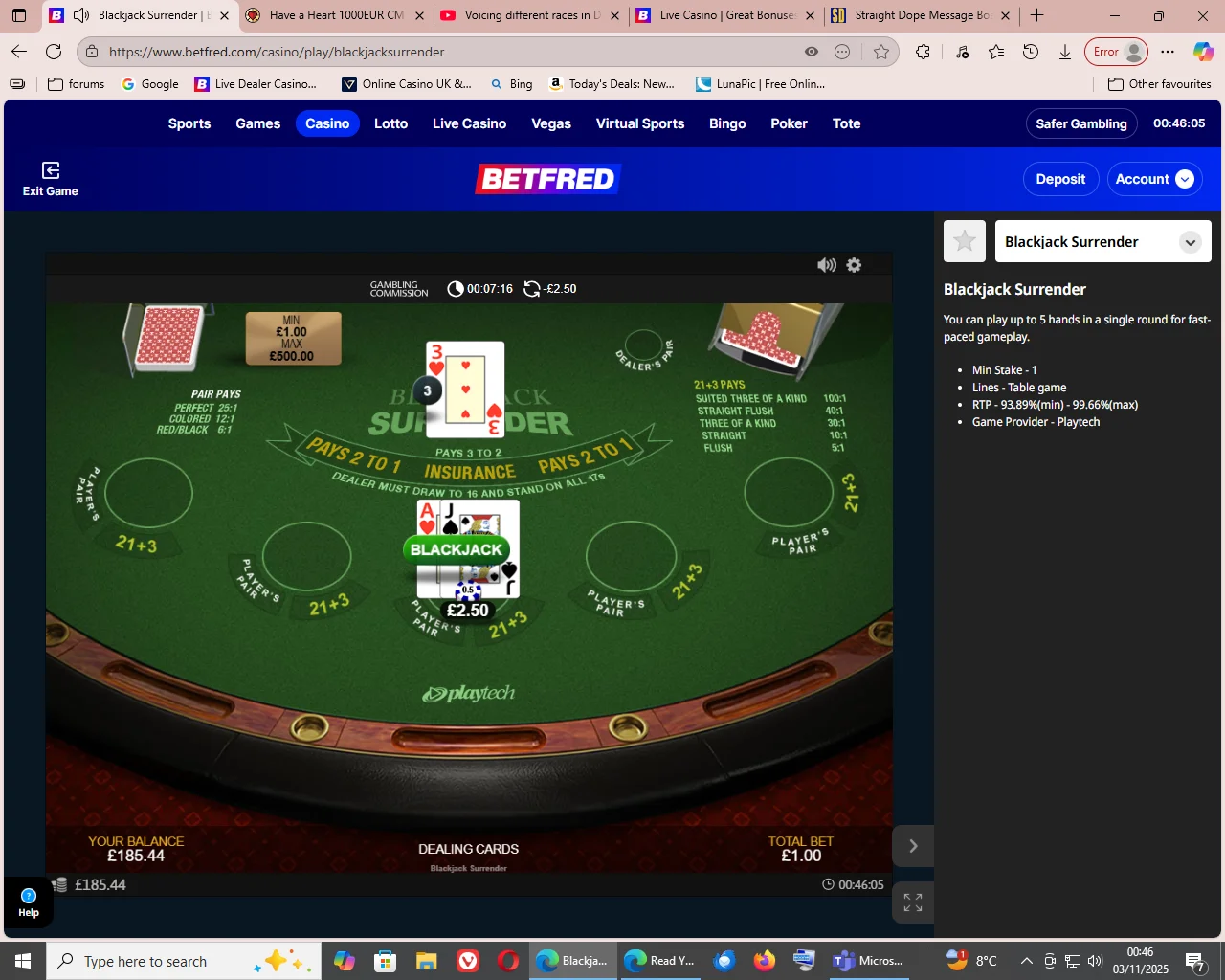Open the Lotto section

pos(391,123)
